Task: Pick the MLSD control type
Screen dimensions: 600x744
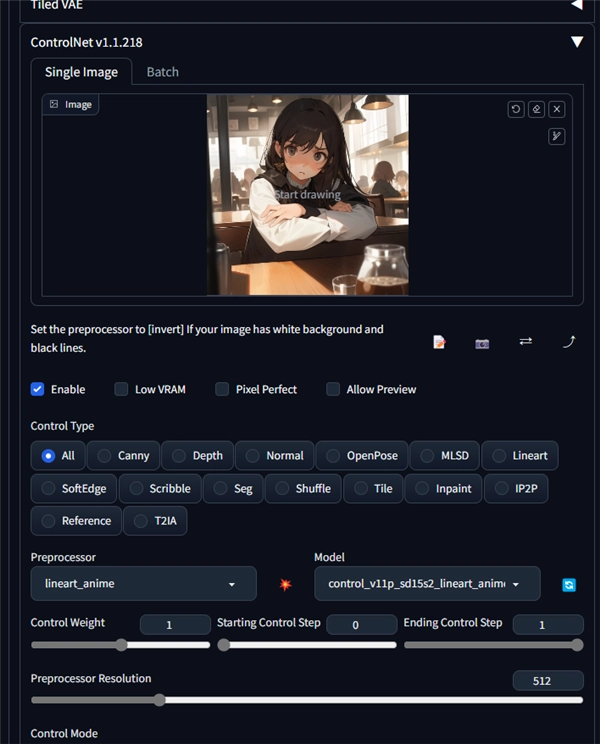Action: point(445,456)
